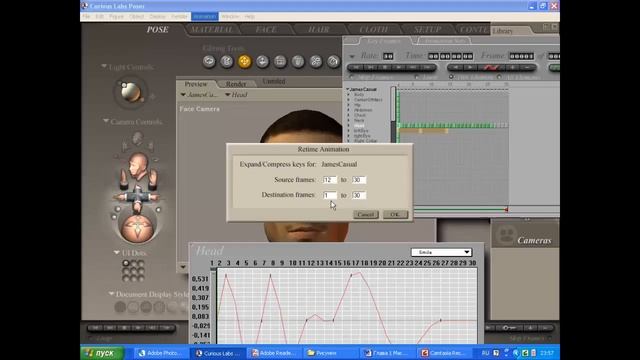Select the highlighted Translate/Pull tool
Viewport: 640px width, 360px height.
click(244, 61)
